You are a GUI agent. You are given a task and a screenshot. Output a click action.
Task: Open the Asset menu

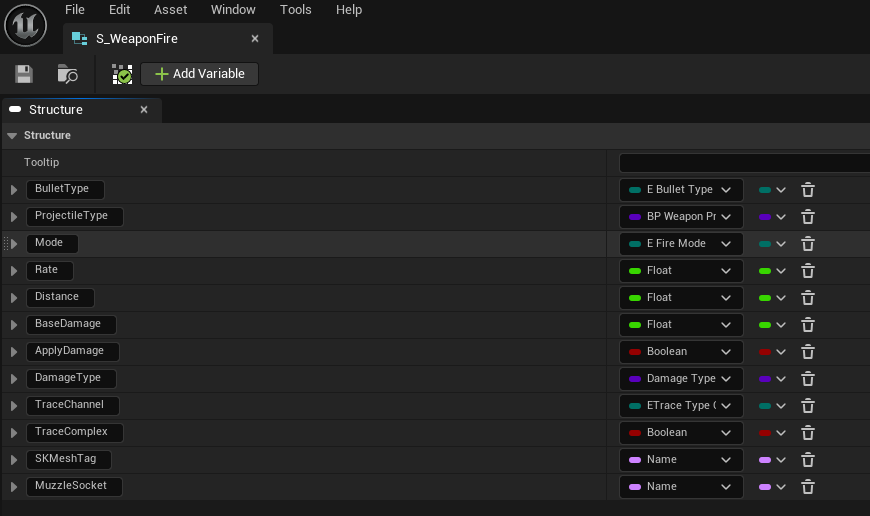pyautogui.click(x=170, y=10)
